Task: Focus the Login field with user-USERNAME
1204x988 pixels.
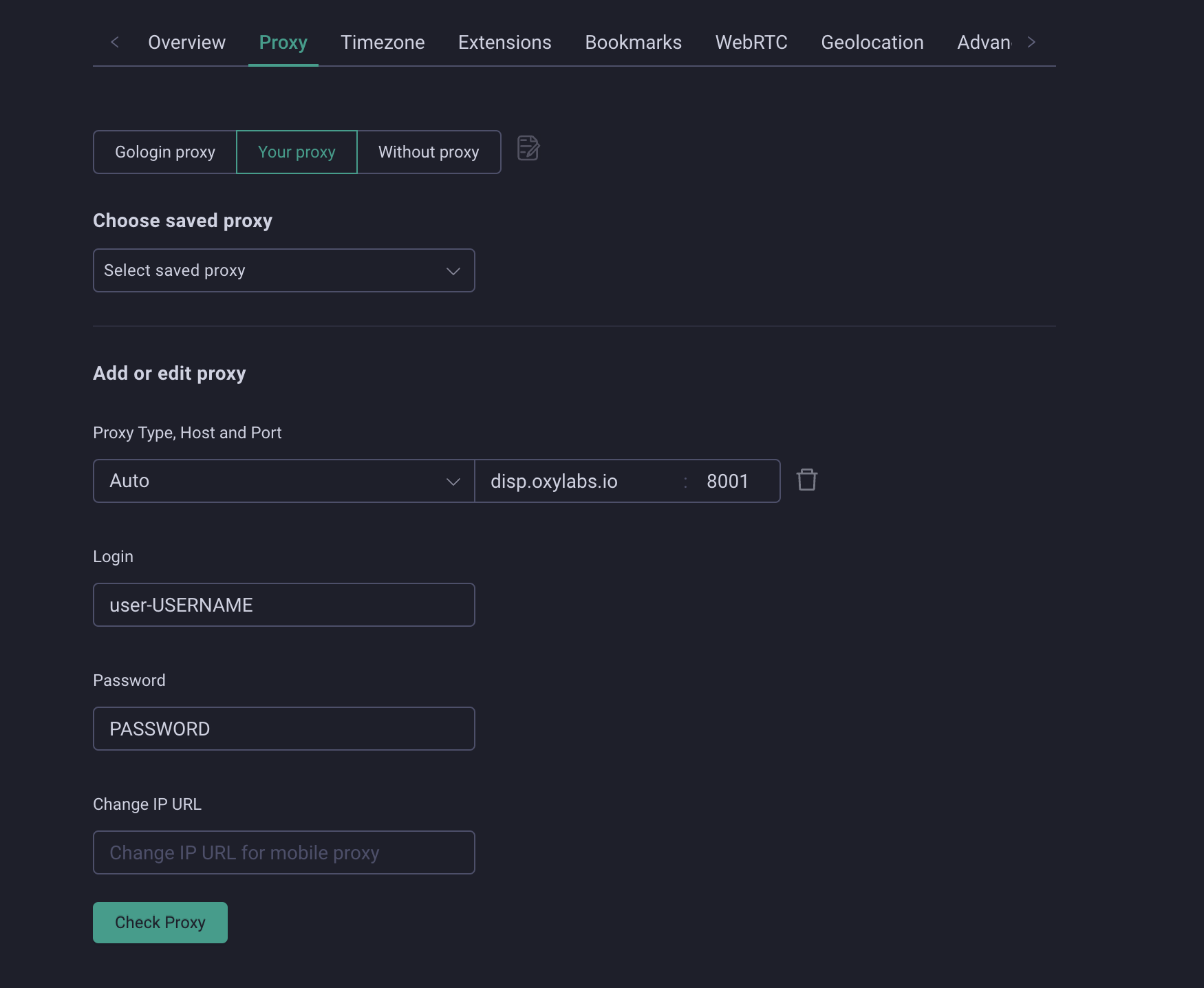Action: (x=283, y=605)
